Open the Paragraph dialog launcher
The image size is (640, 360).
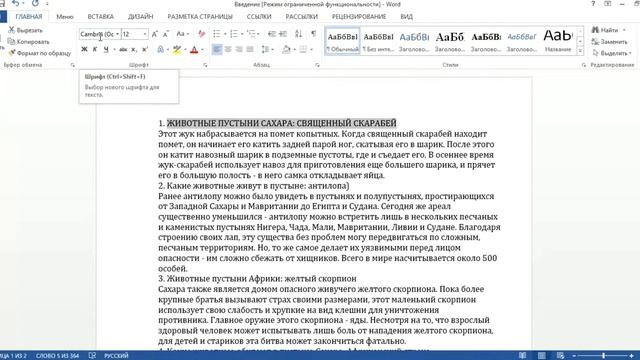click(317, 65)
